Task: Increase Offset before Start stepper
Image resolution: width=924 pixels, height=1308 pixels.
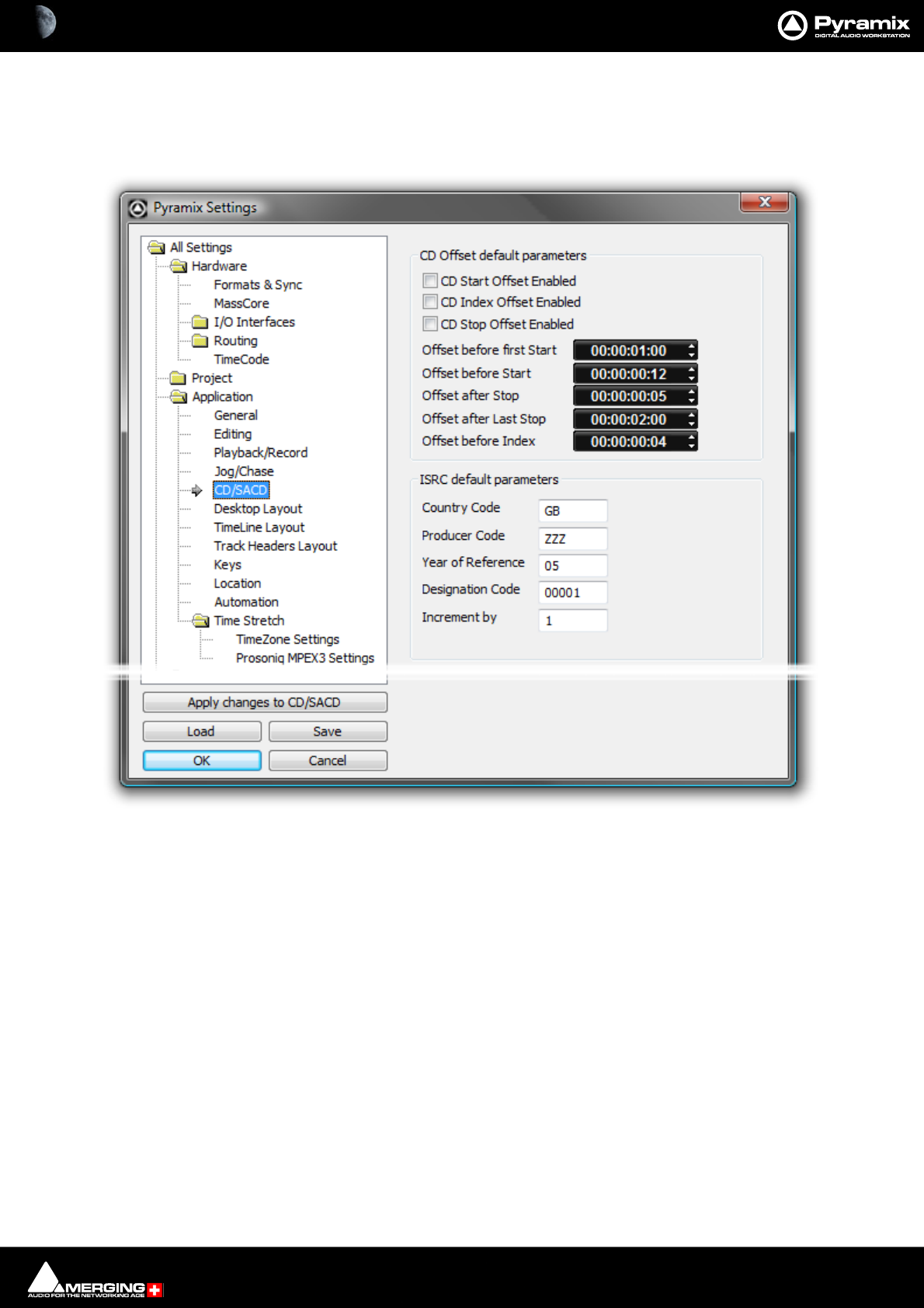Action: click(x=691, y=369)
